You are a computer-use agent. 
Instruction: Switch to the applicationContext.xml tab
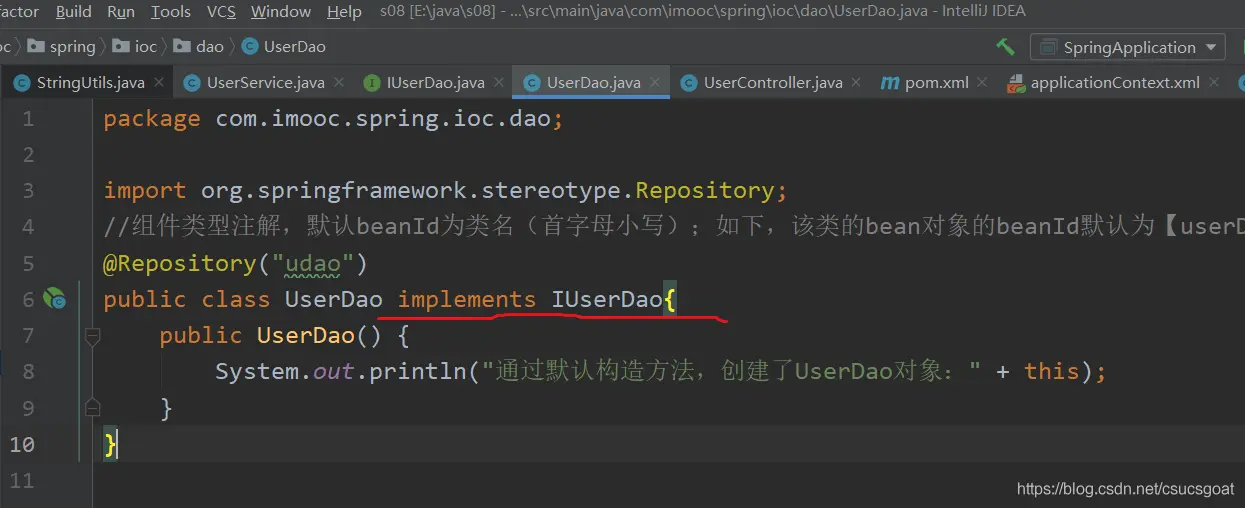[x=1115, y=83]
